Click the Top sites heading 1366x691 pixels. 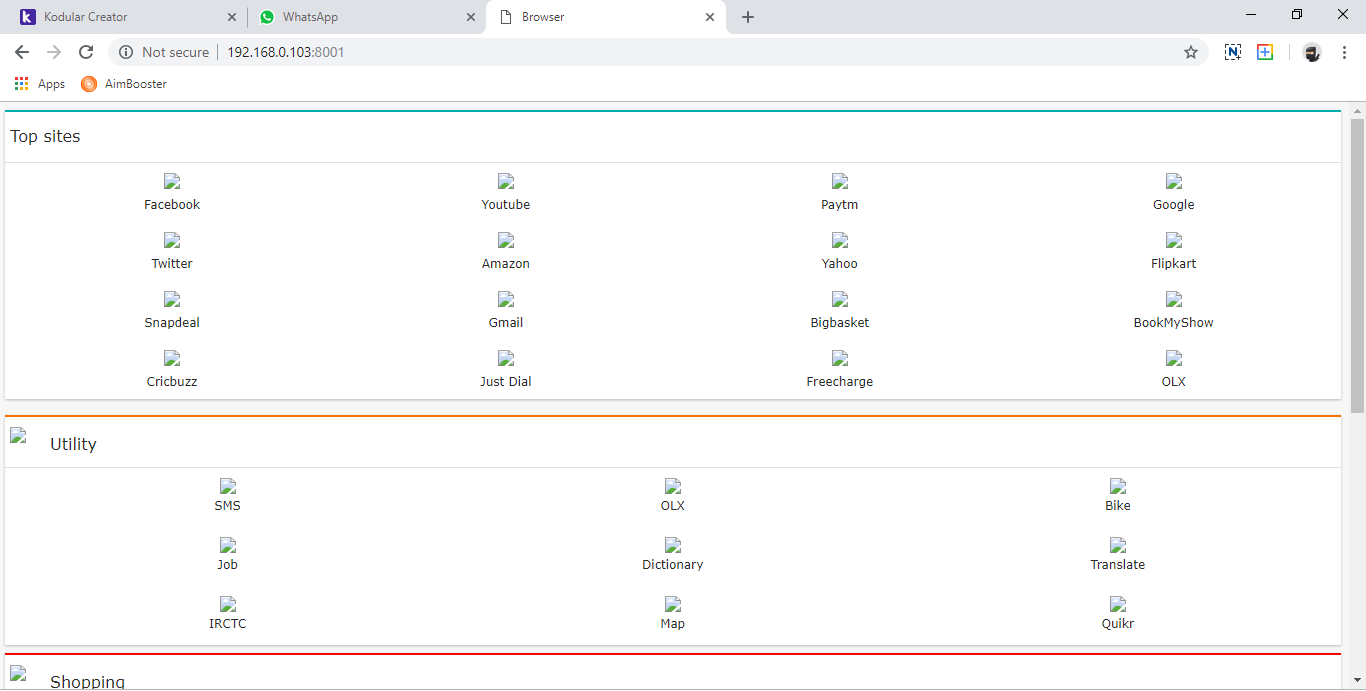pyautogui.click(x=45, y=137)
